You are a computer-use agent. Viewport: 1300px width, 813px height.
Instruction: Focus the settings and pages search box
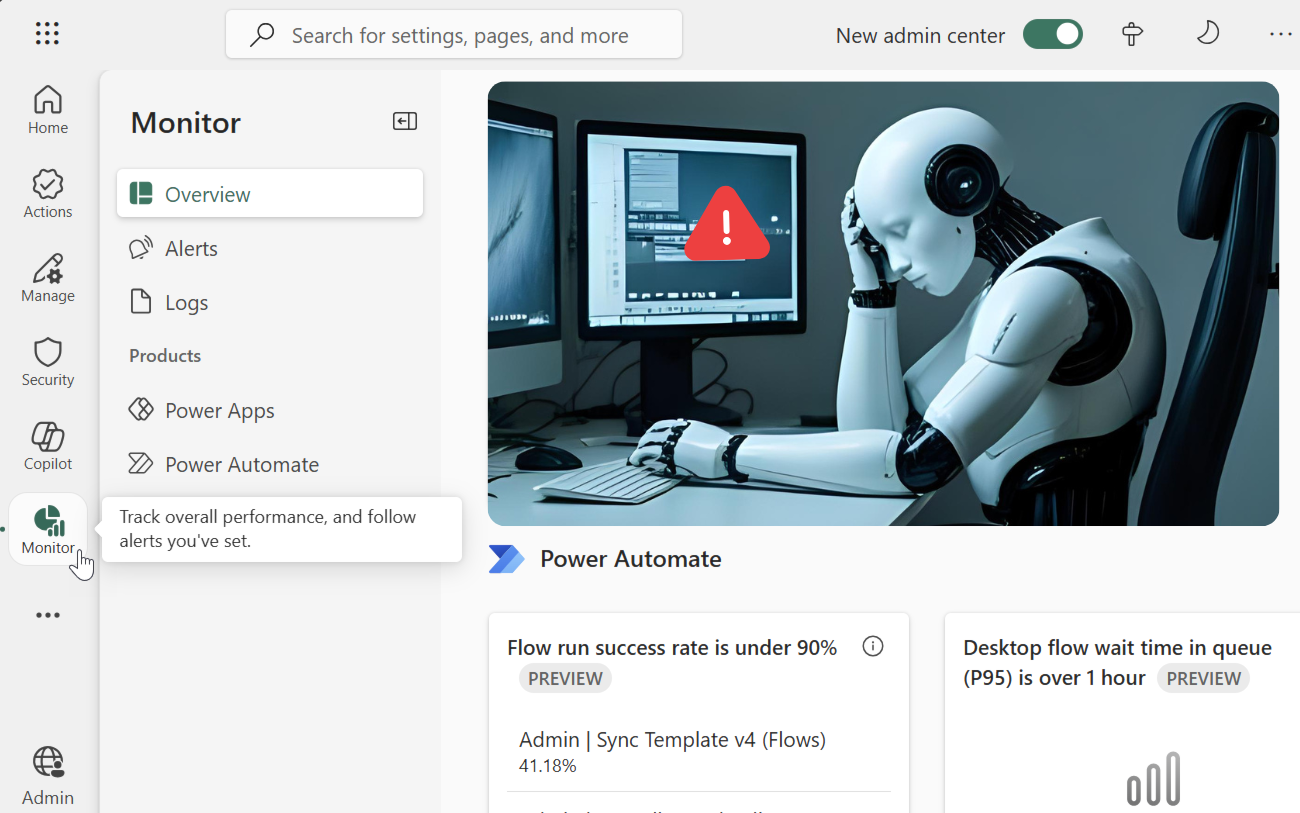pos(454,35)
